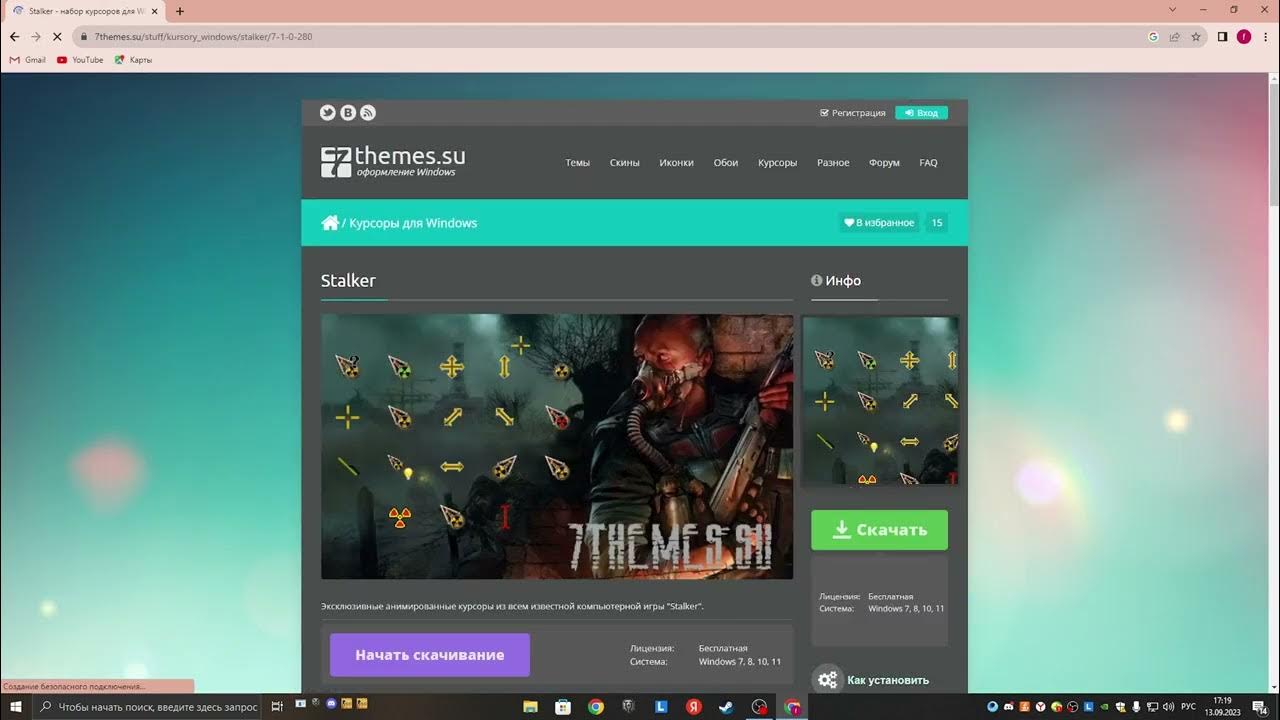This screenshot has width=1280, height=720.
Task: Toggle the browser side panel icon
Action: point(1222,36)
